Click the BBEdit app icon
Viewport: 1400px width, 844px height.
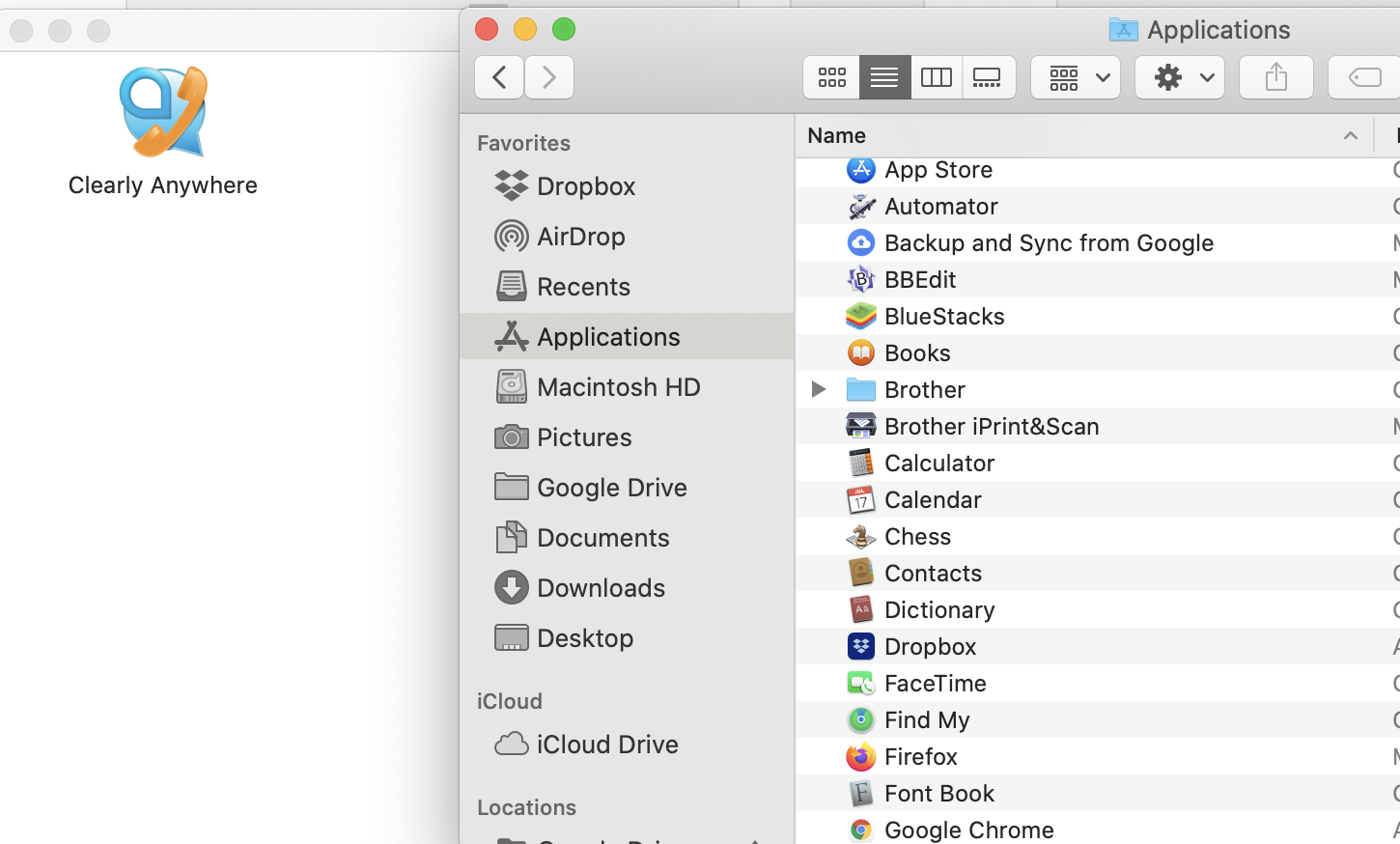tap(860, 279)
